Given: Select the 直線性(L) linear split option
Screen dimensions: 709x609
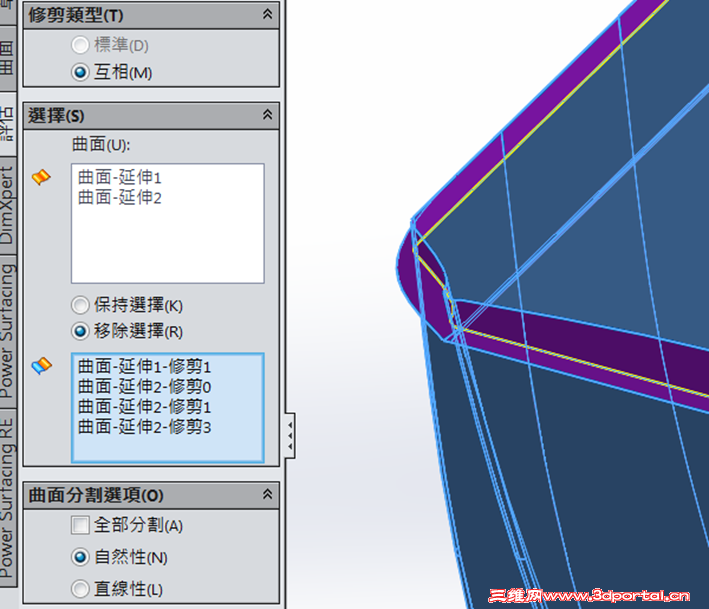Looking at the screenshot, I should pyautogui.click(x=80, y=589).
